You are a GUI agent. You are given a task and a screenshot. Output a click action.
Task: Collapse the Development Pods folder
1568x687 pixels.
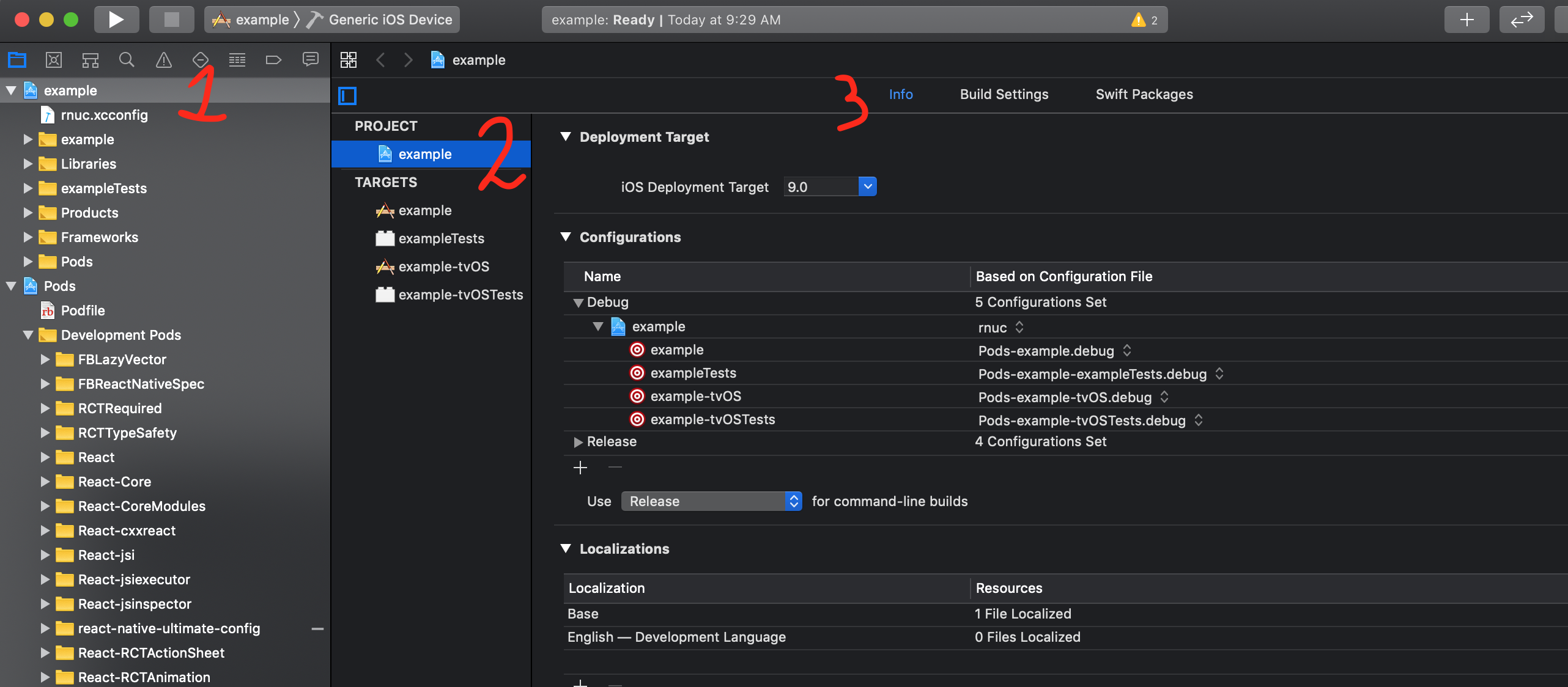(28, 335)
